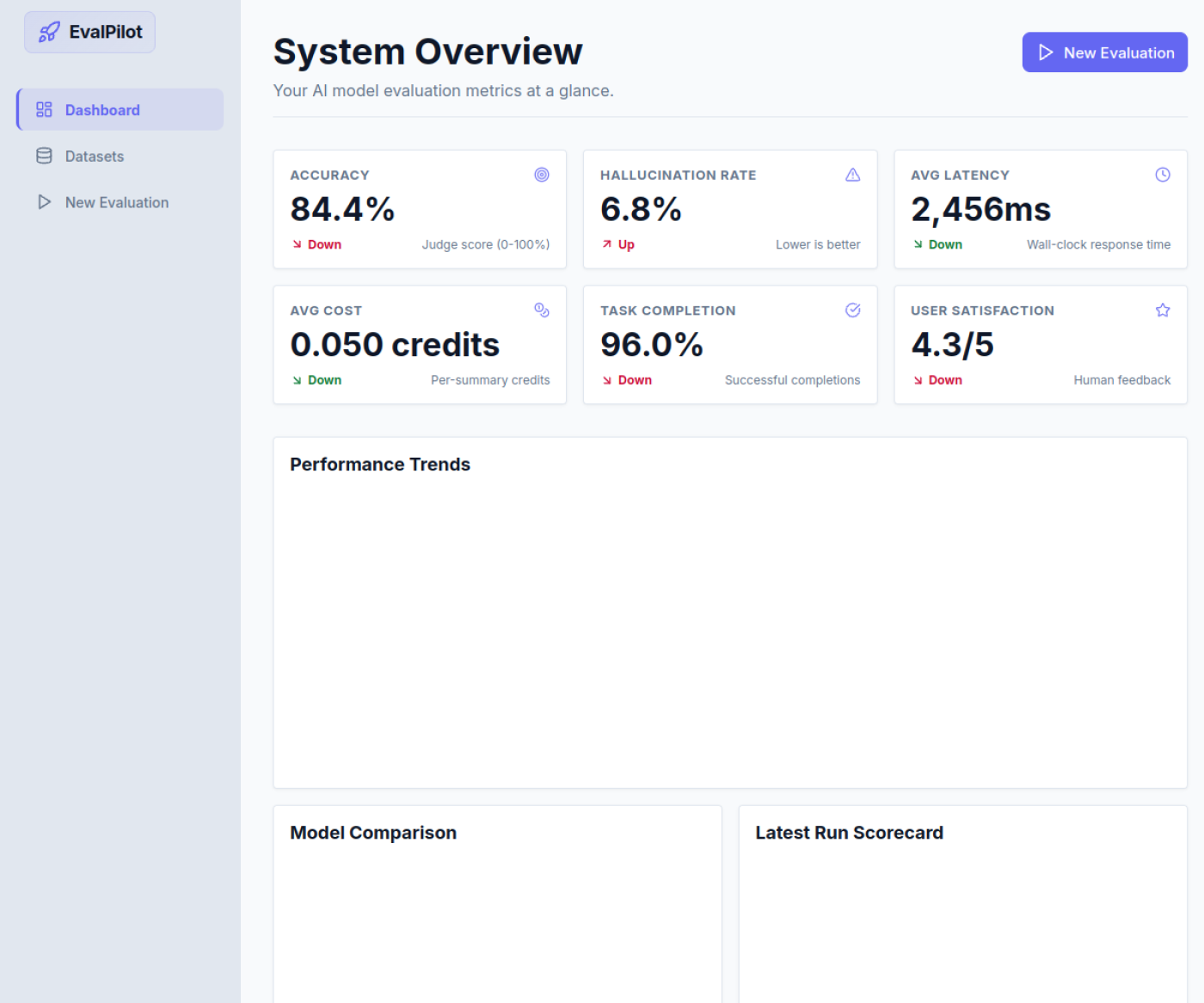
Task: Click the 'Lower is better' caption
Action: [x=818, y=244]
